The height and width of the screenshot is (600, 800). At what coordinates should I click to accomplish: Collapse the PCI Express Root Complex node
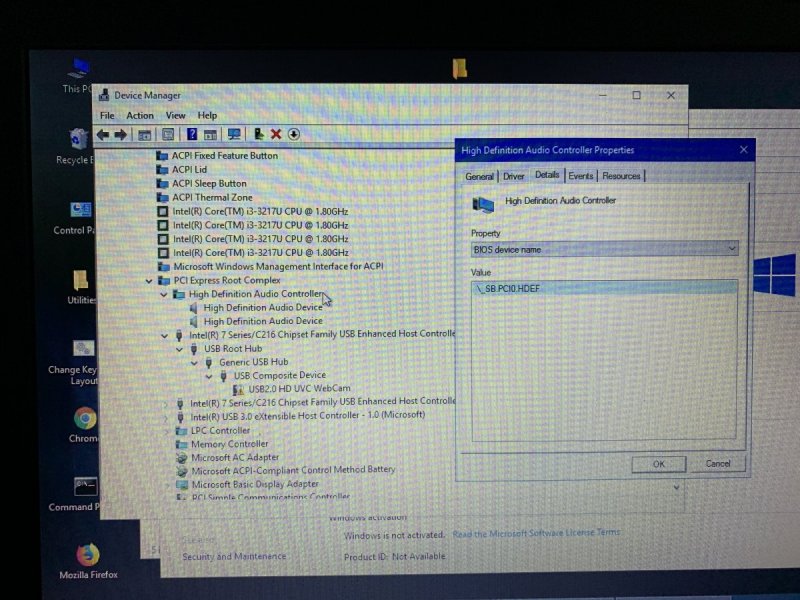tap(149, 281)
